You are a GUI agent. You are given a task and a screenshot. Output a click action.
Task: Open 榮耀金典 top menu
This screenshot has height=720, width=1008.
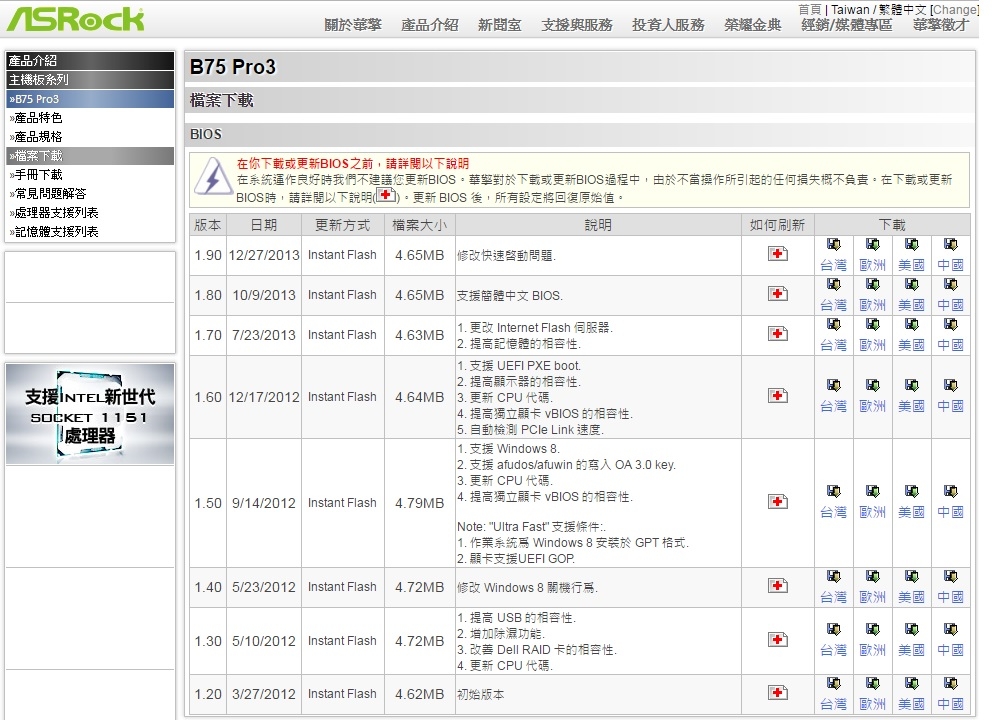pos(752,25)
